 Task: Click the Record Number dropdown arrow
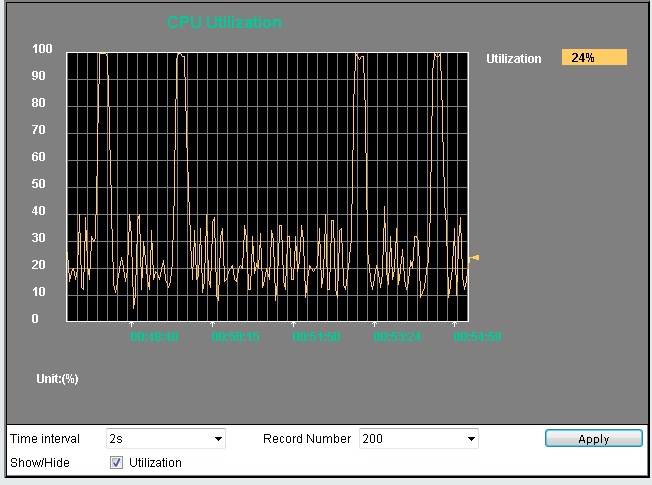471,439
